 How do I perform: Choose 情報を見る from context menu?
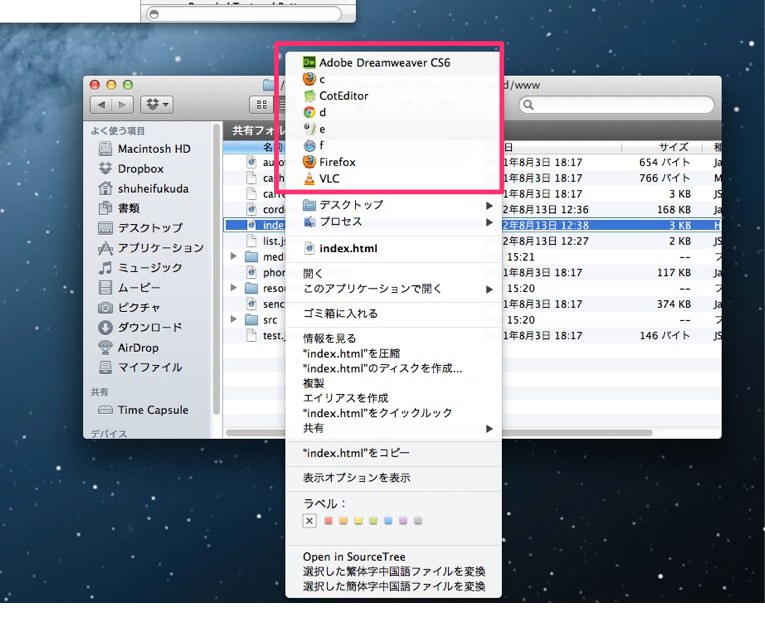[x=330, y=338]
